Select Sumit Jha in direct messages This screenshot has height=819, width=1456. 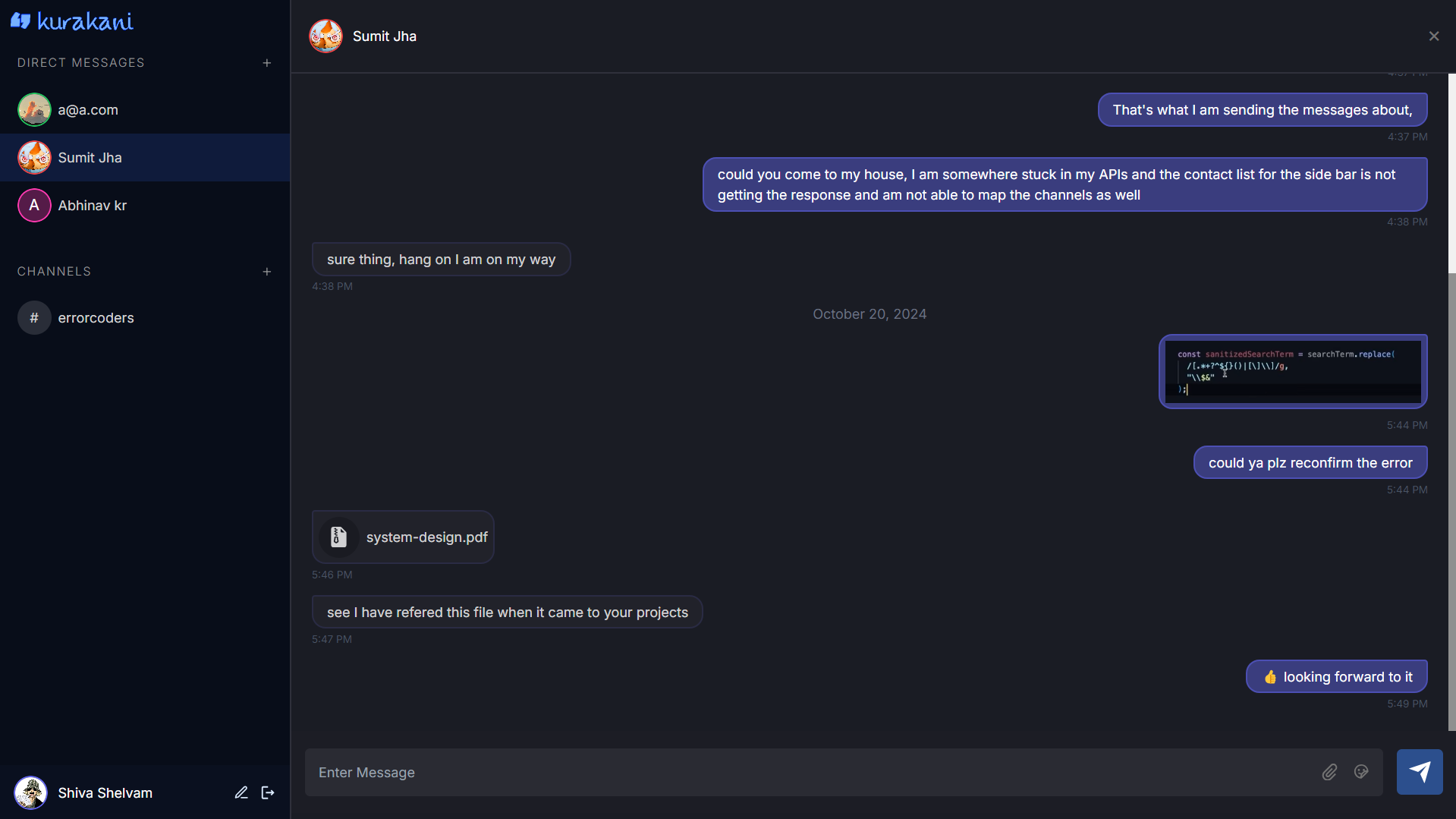click(x=90, y=158)
